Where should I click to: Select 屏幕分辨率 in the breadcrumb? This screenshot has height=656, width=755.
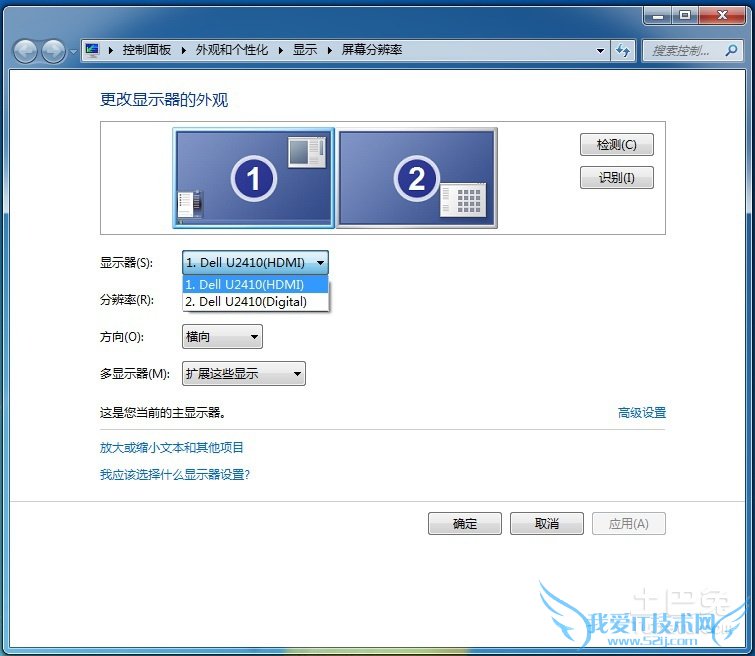click(x=372, y=50)
